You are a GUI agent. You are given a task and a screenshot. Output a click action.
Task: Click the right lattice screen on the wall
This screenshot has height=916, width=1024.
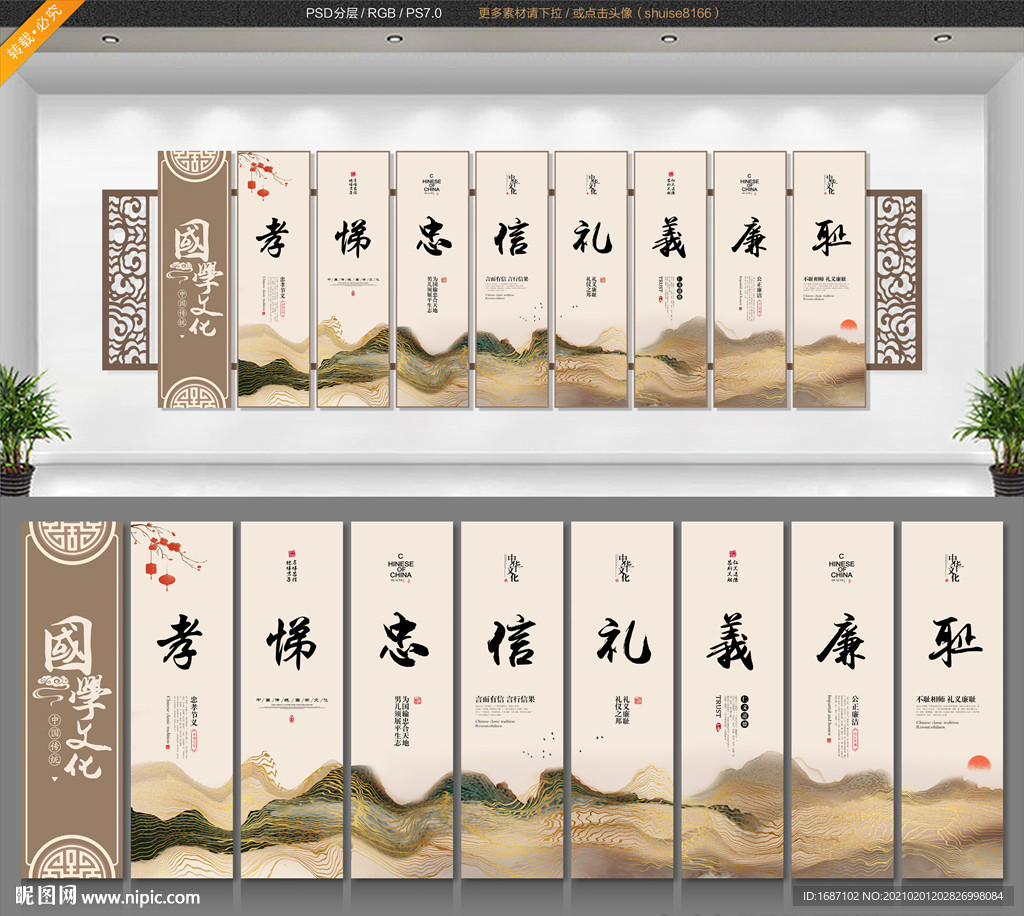(895, 279)
